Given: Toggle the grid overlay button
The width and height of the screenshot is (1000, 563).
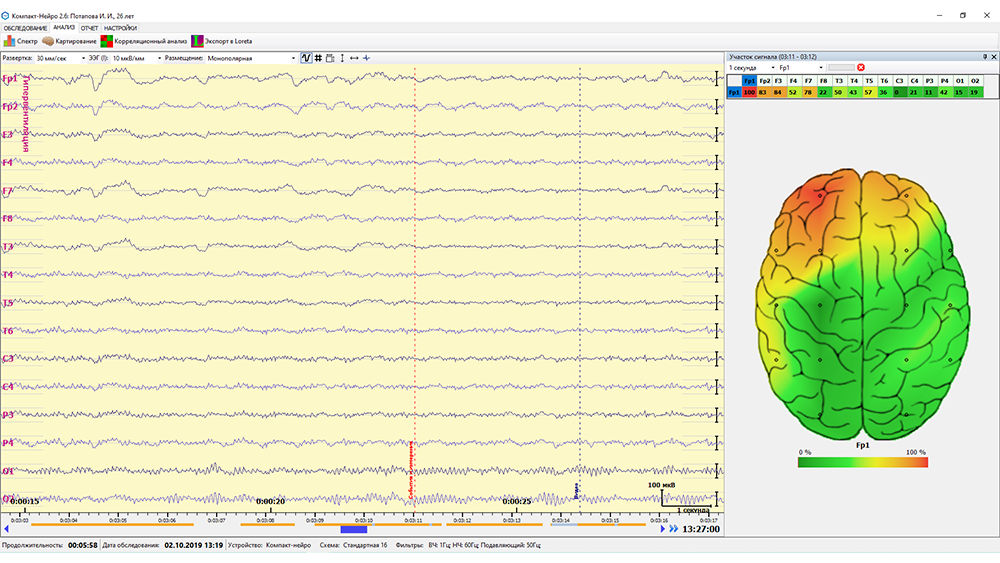Looking at the screenshot, I should pyautogui.click(x=318, y=58).
